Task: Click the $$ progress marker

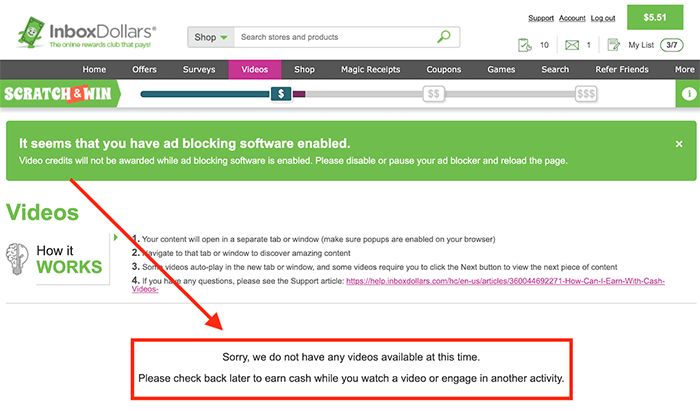Action: tap(433, 94)
